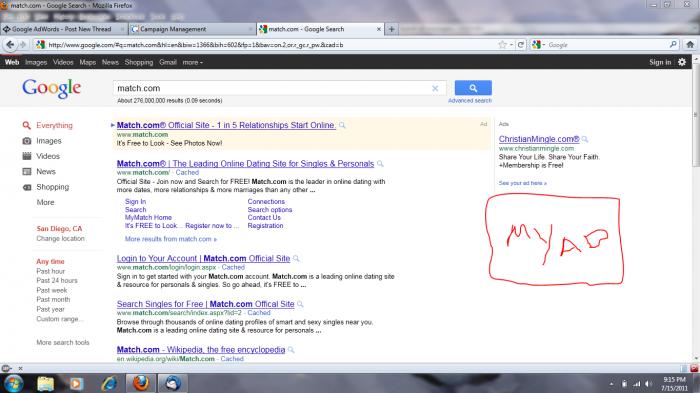Screen dimensions: 700x393
Task: Filter results to Past 24 hours
Action: pos(57,280)
